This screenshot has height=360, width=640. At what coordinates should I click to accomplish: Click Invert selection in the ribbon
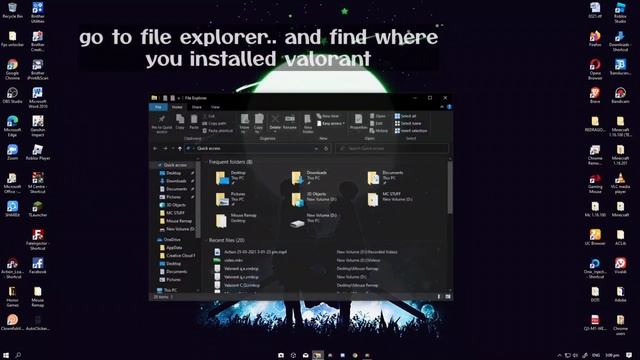[411, 131]
